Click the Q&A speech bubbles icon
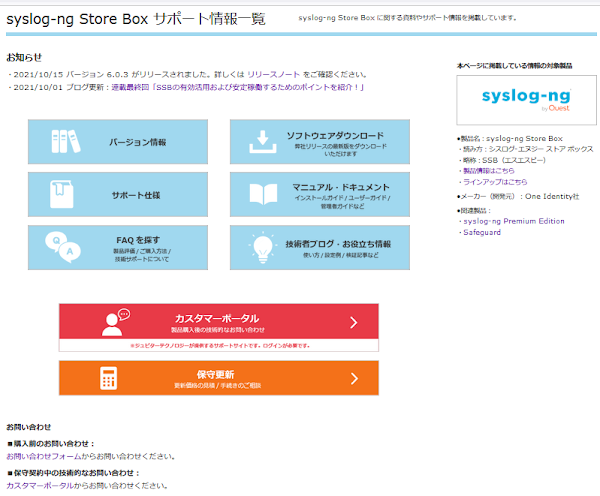 63,247
